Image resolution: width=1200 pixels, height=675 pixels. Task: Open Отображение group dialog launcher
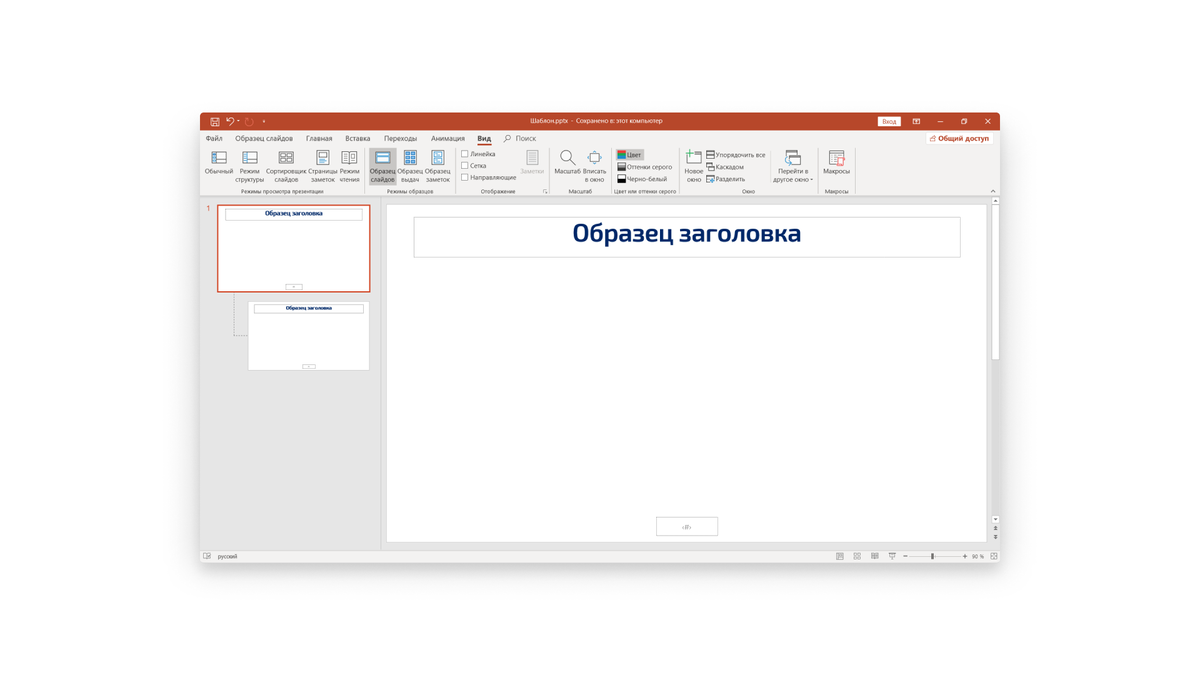[545, 191]
